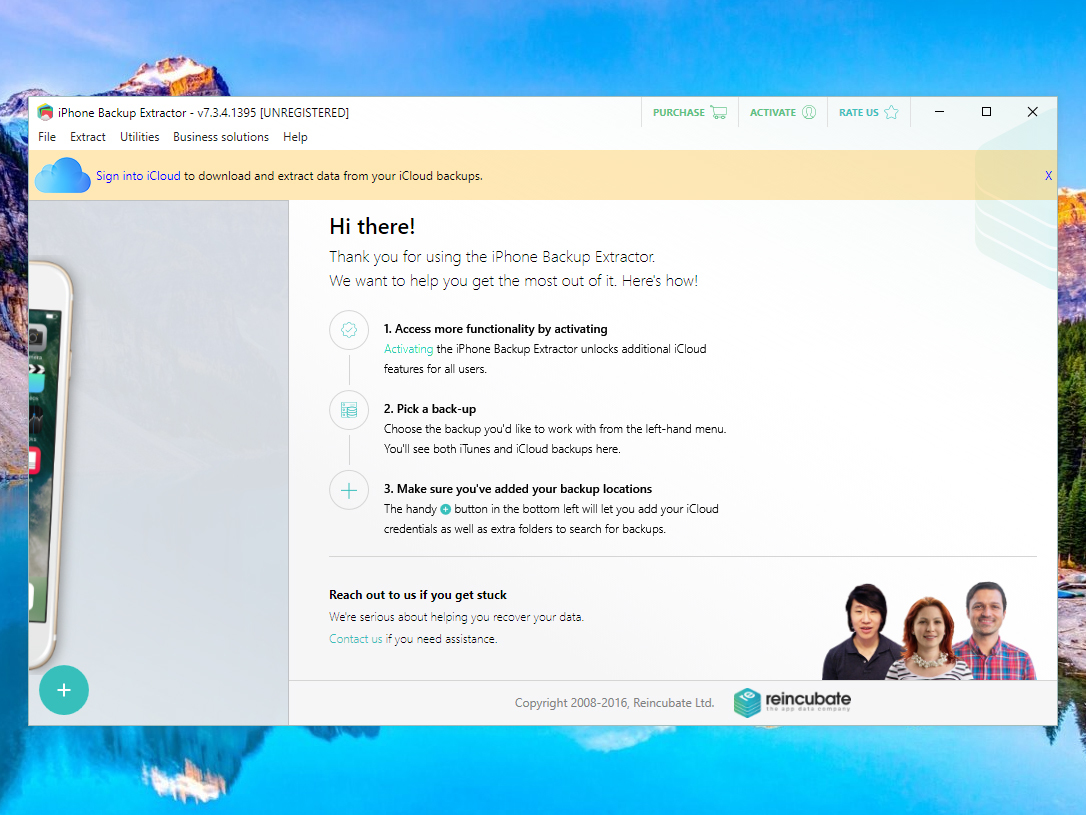1086x815 pixels.
Task: Click the Reincubate logo in footer
Action: pyautogui.click(x=792, y=702)
